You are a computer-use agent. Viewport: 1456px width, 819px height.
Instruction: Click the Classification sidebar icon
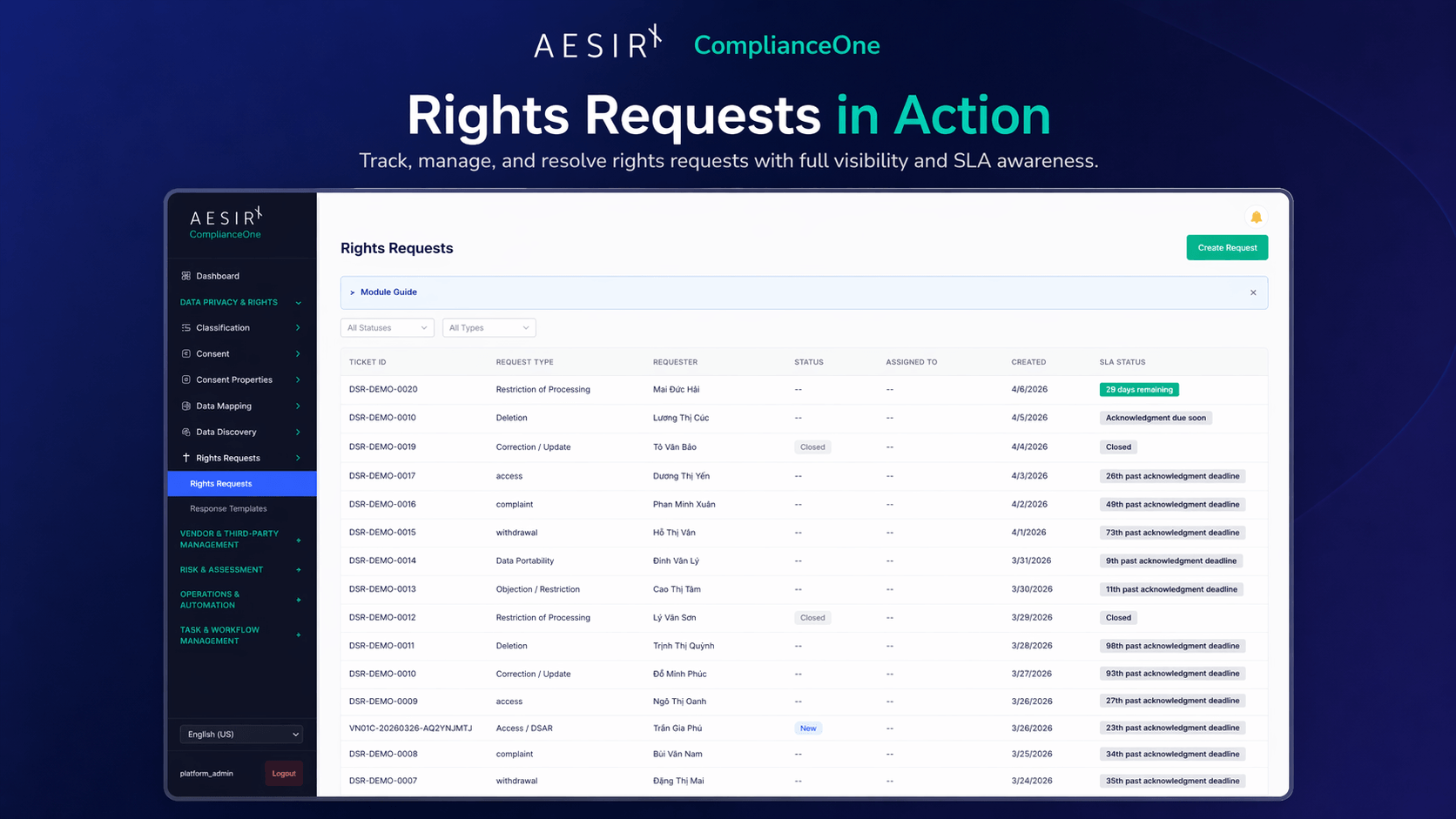coord(185,328)
